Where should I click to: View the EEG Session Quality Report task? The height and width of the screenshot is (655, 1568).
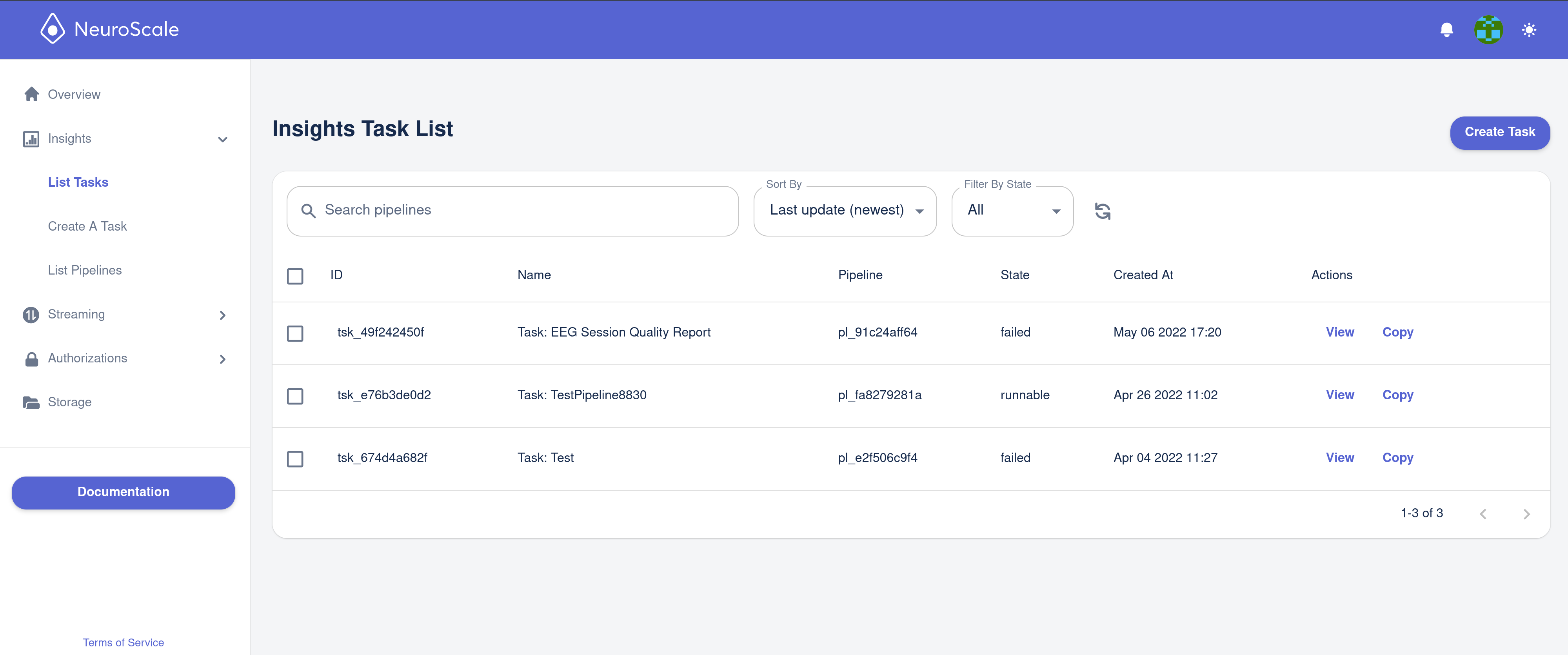tap(1340, 332)
